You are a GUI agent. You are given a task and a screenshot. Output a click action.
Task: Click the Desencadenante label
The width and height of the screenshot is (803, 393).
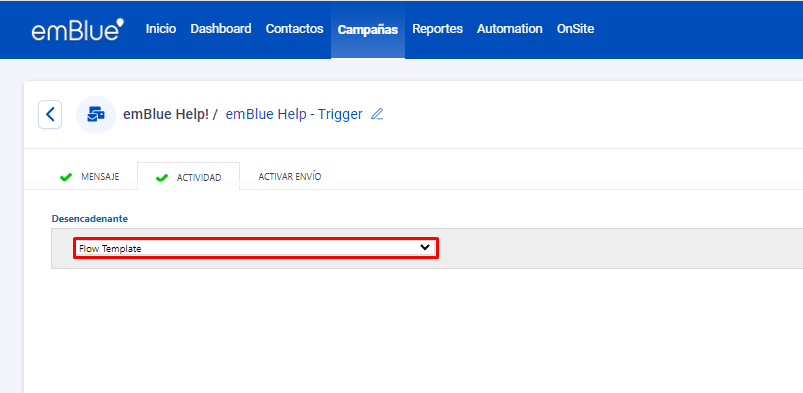(x=90, y=219)
